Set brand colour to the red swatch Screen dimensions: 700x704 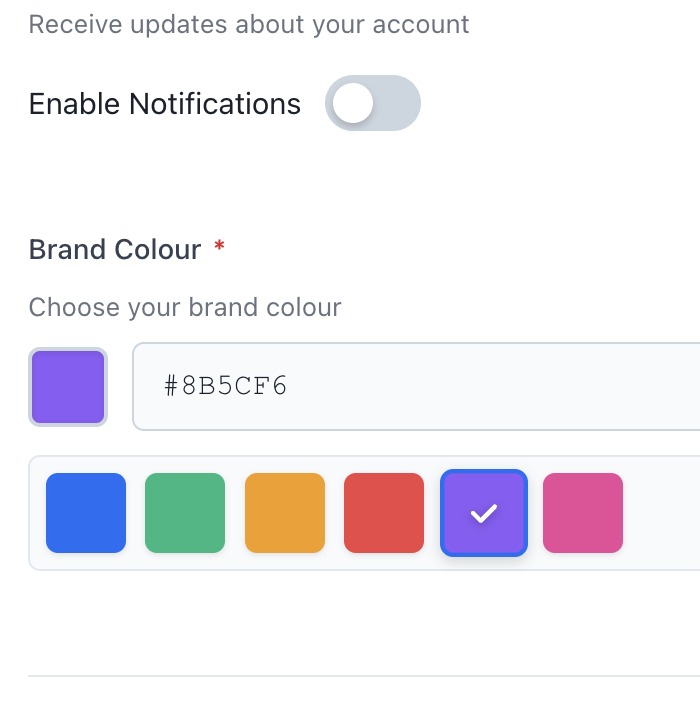[x=384, y=513]
